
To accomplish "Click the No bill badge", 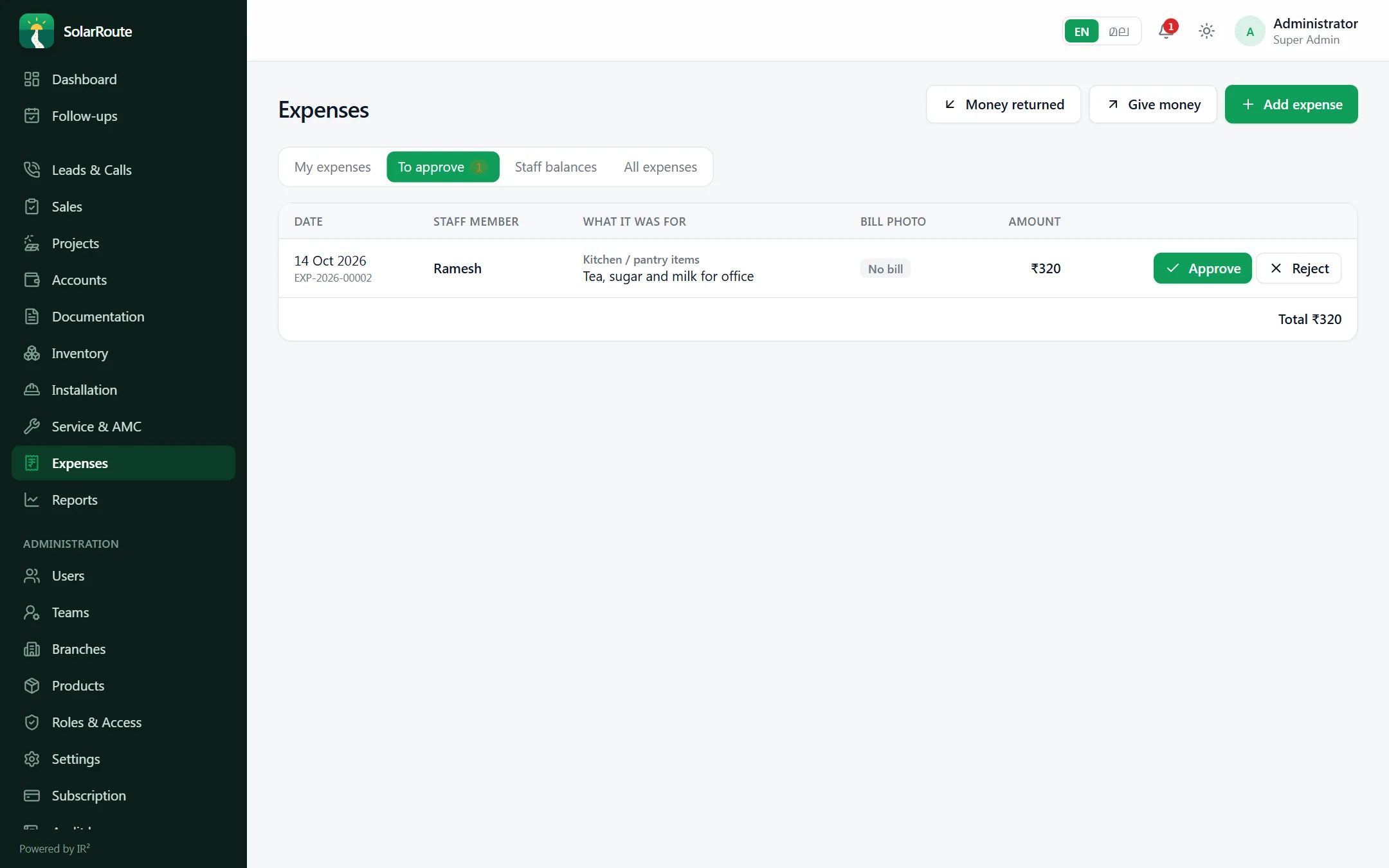I will coord(885,269).
